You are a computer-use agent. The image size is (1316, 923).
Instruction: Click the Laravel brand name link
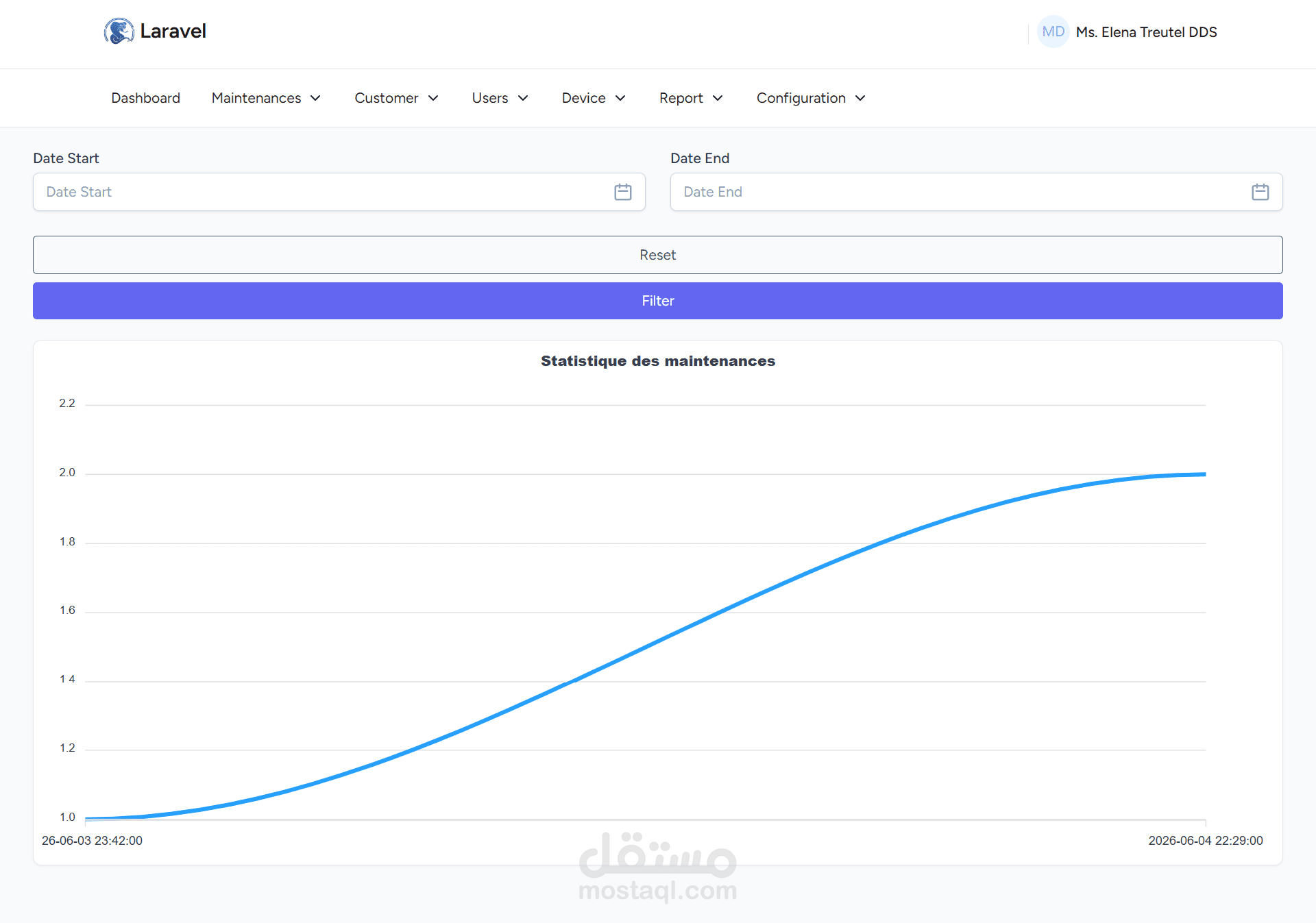click(x=173, y=32)
